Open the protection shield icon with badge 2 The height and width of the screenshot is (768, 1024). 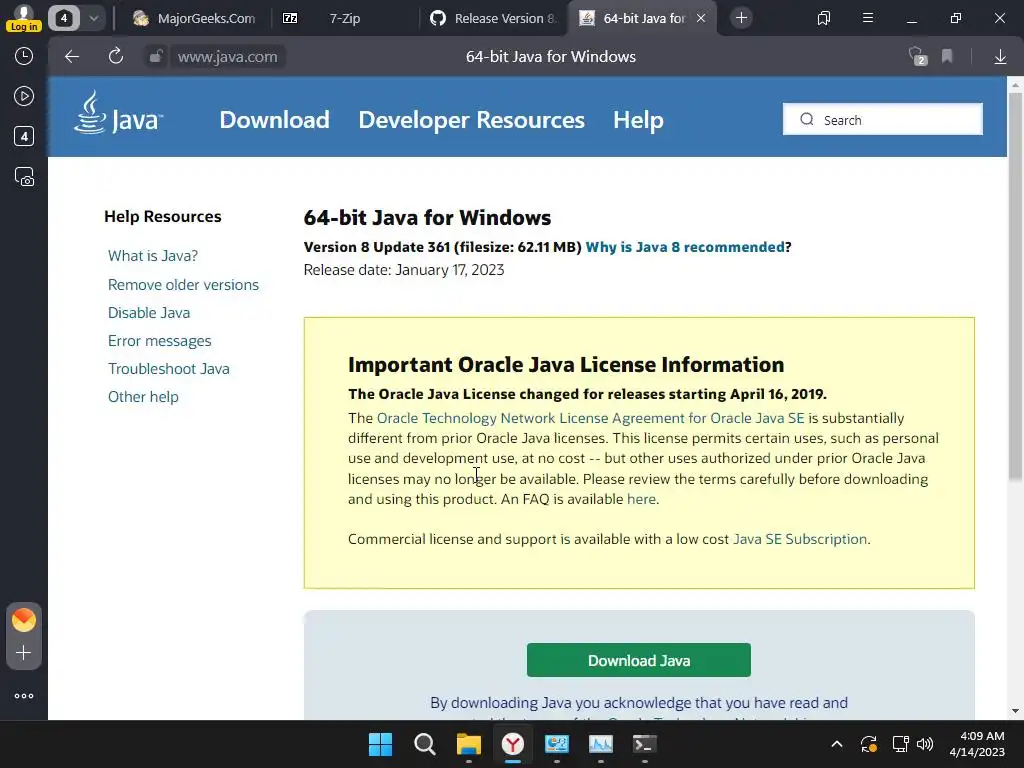918,57
